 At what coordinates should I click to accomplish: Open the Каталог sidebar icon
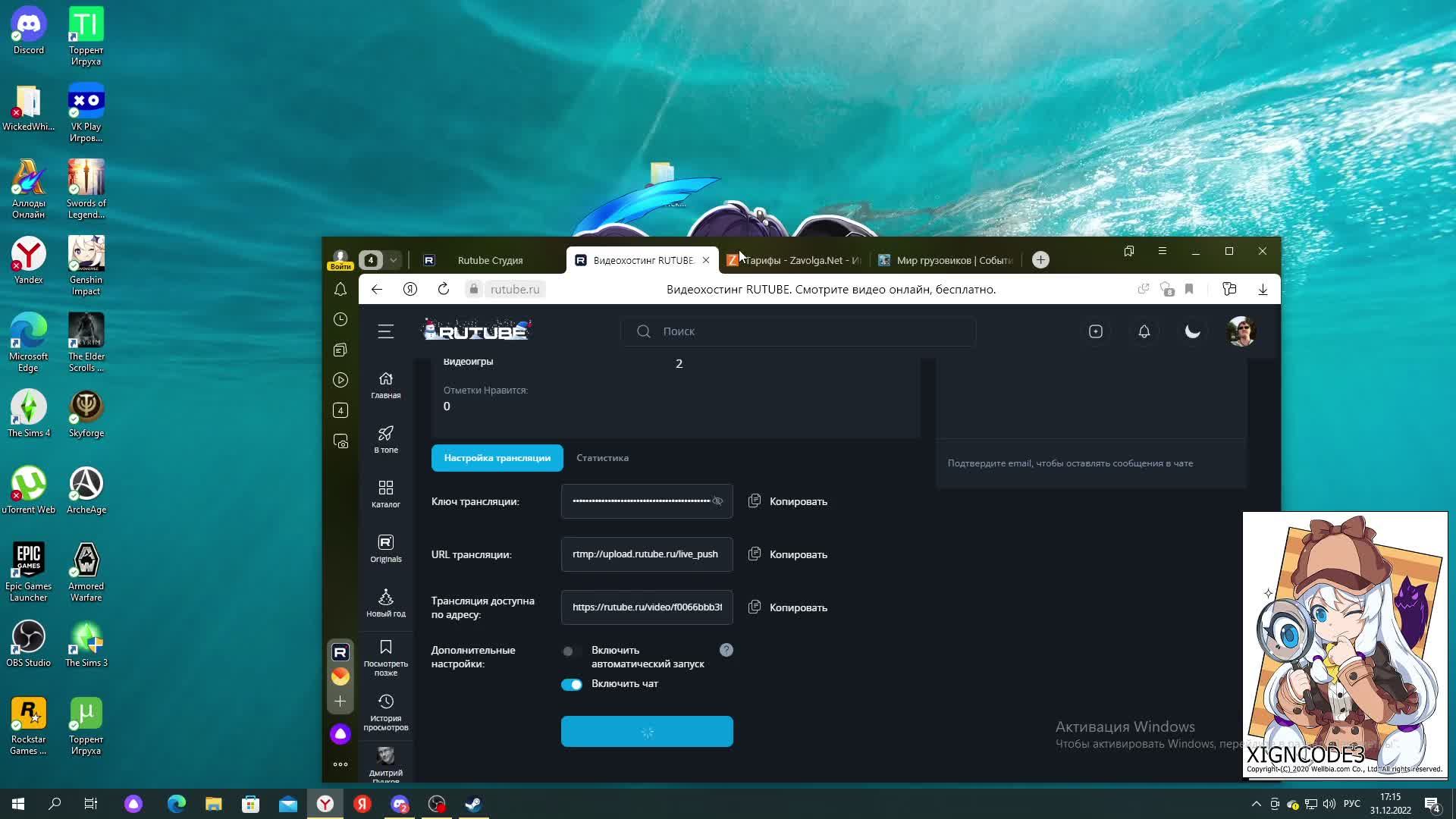point(385,493)
